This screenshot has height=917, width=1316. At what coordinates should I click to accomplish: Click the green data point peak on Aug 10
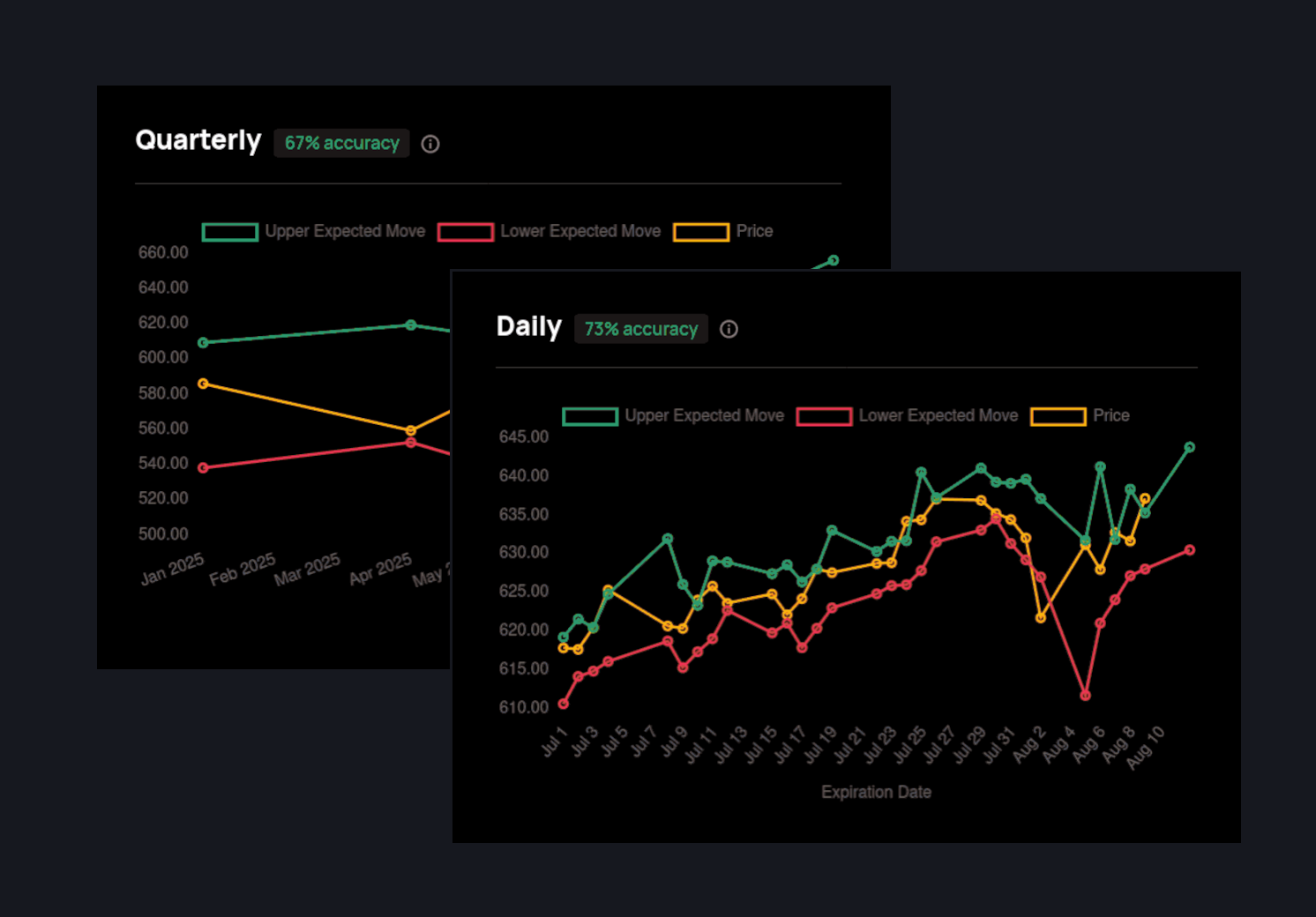click(1189, 447)
